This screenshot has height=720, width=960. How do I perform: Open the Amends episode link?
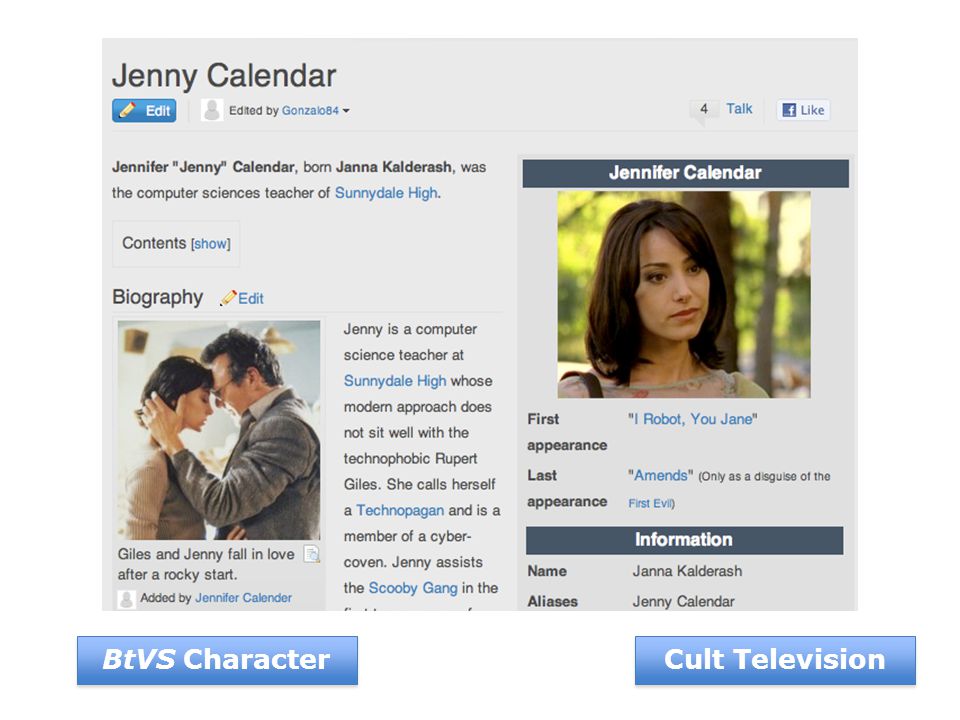coord(661,476)
